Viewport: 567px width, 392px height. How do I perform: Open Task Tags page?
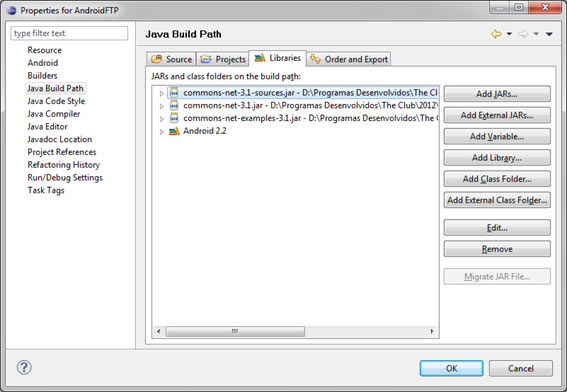click(x=46, y=190)
